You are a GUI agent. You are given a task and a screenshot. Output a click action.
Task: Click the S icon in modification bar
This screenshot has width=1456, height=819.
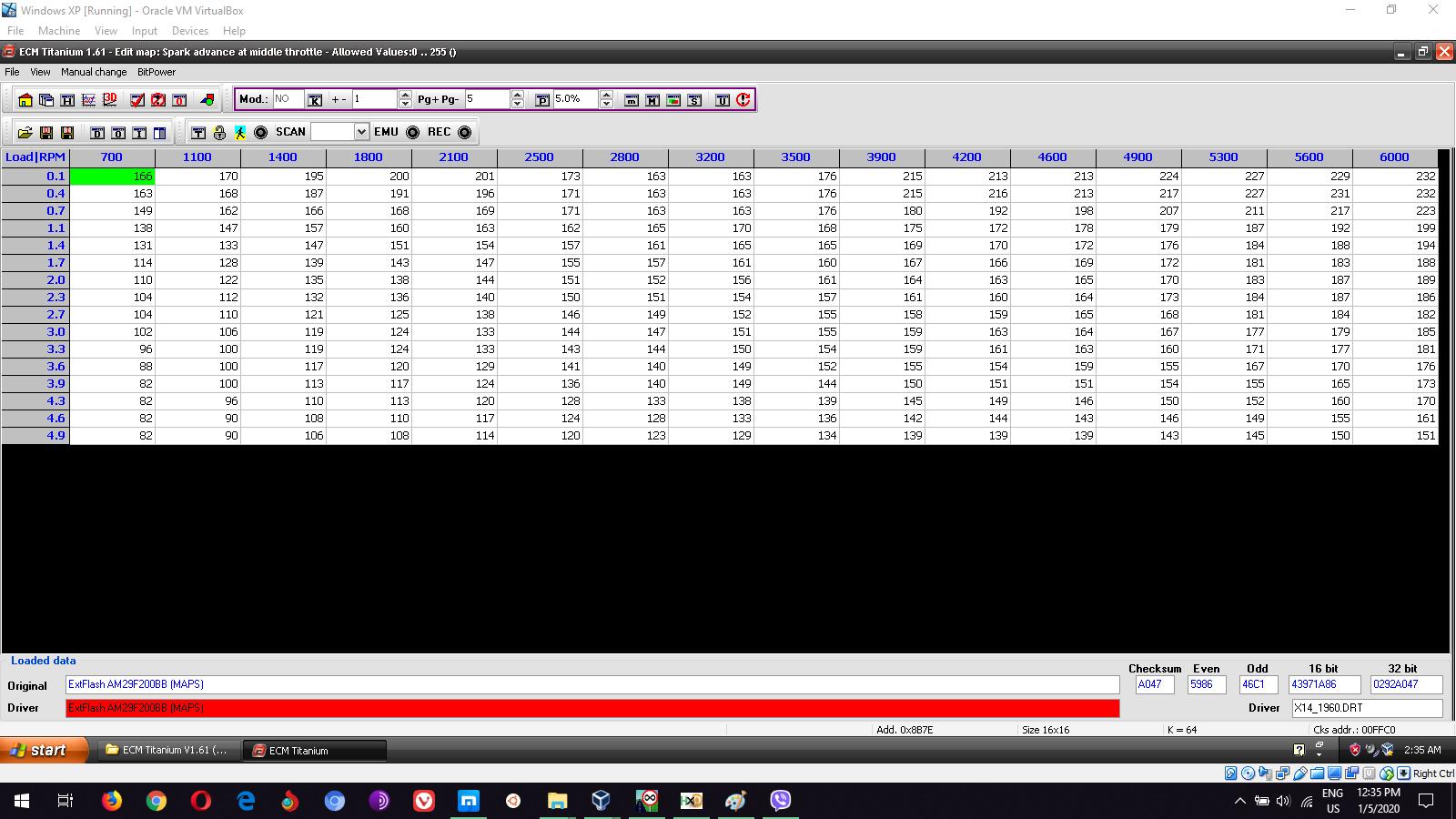[x=694, y=100]
